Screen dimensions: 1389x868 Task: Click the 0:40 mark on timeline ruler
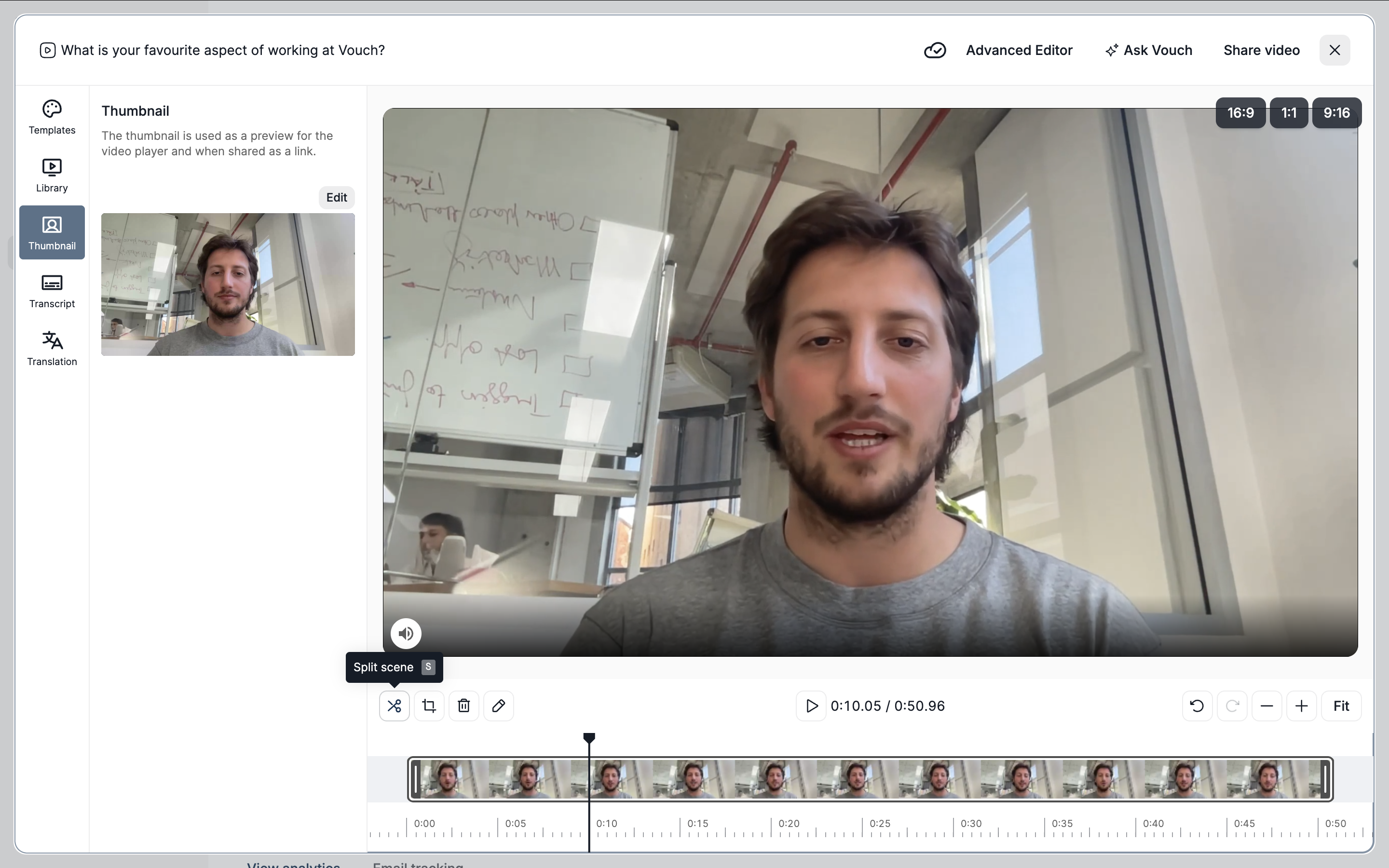tap(1153, 823)
